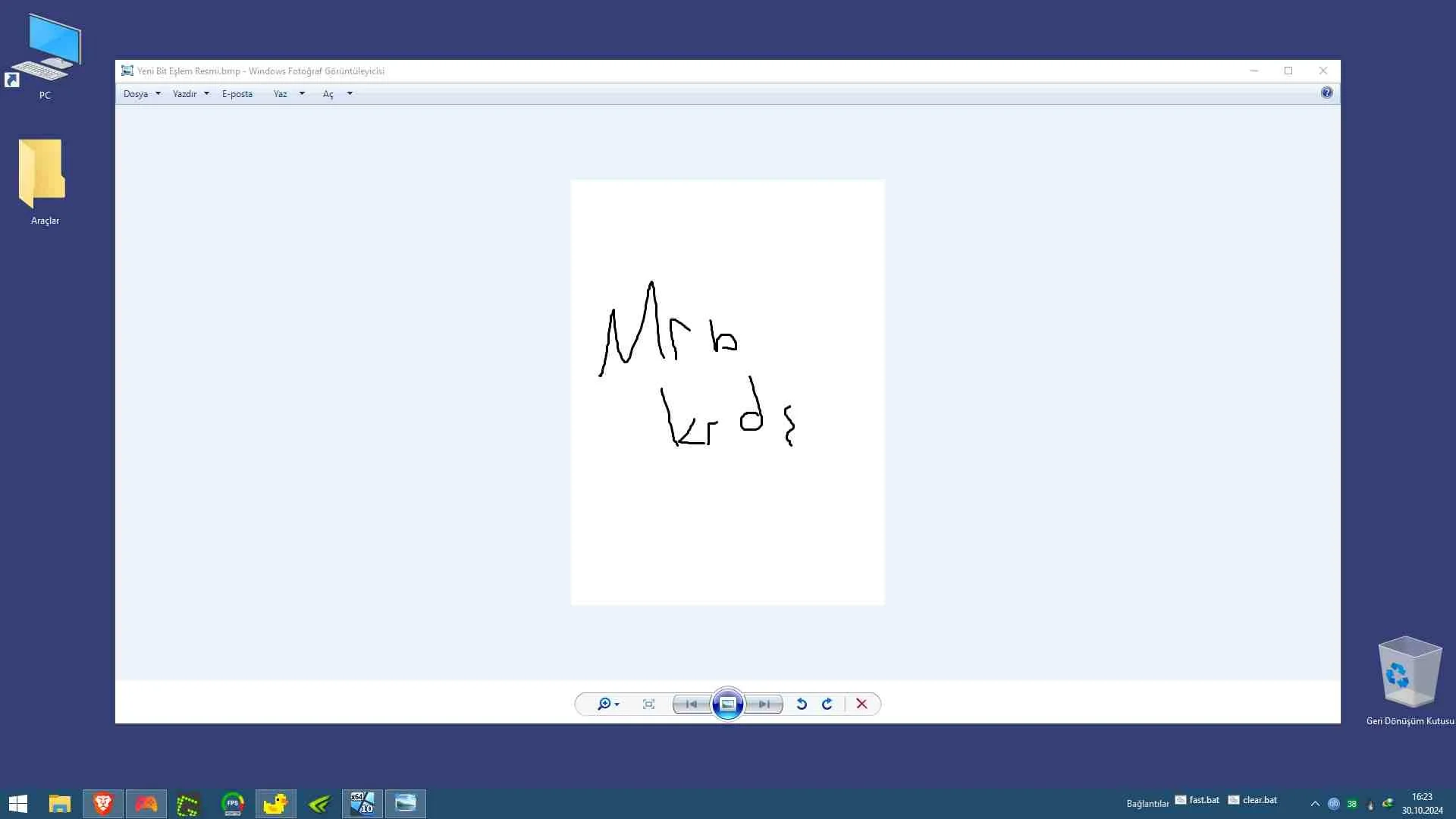Click the E-posta menu item
The image size is (1456, 819).
[x=237, y=94]
